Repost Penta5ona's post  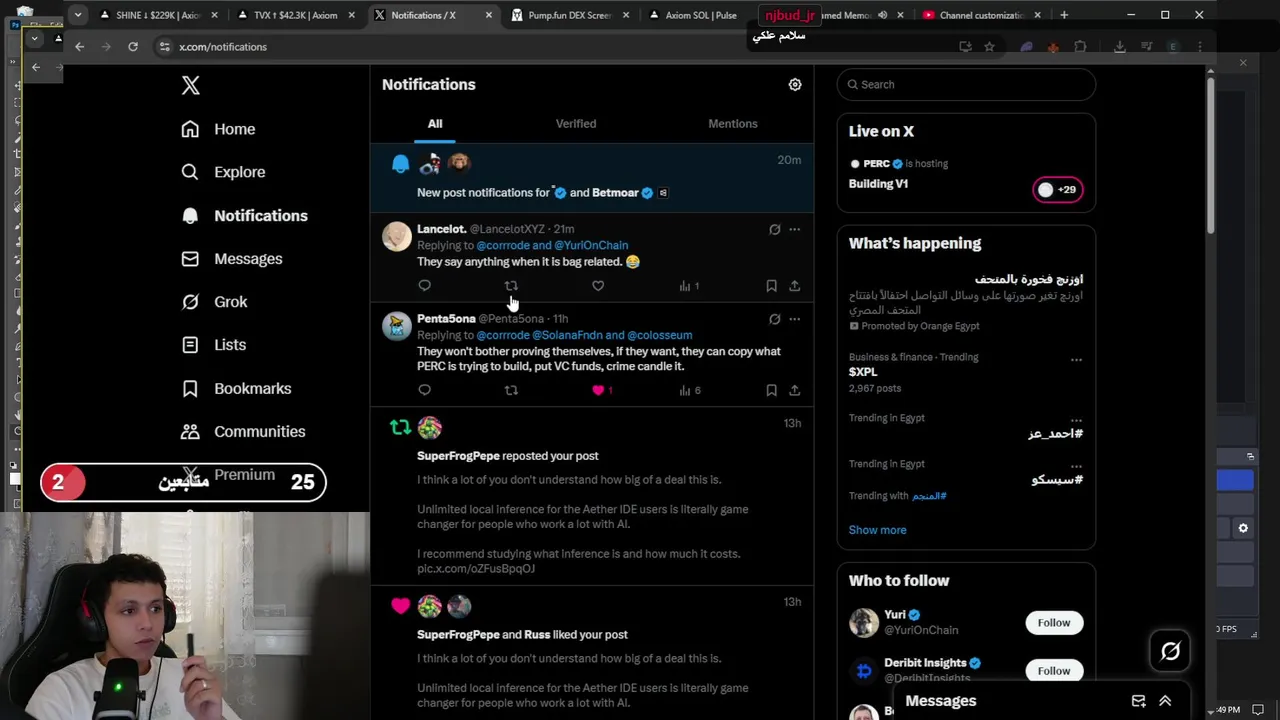click(511, 390)
